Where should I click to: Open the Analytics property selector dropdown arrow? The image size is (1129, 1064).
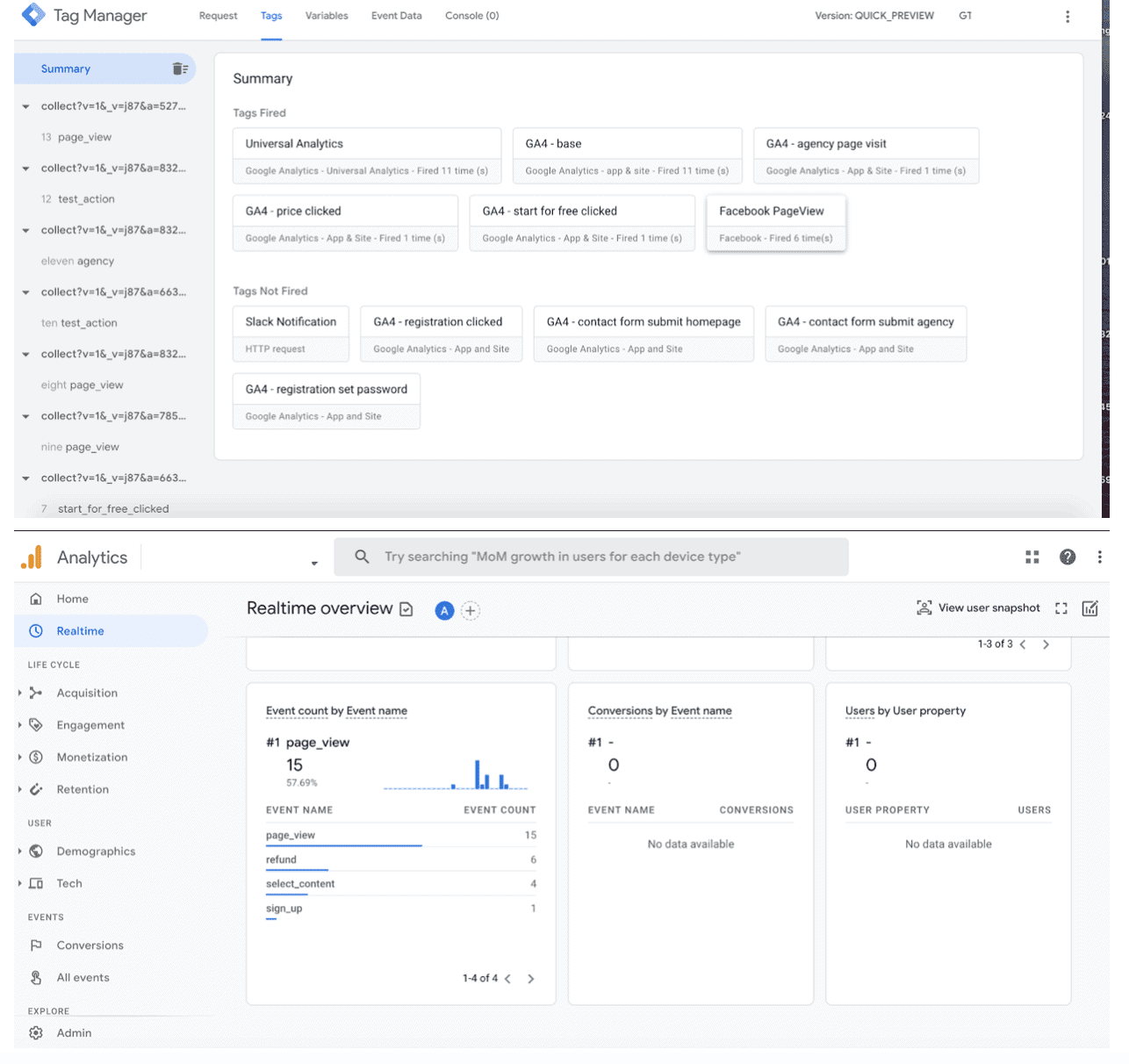tap(314, 564)
